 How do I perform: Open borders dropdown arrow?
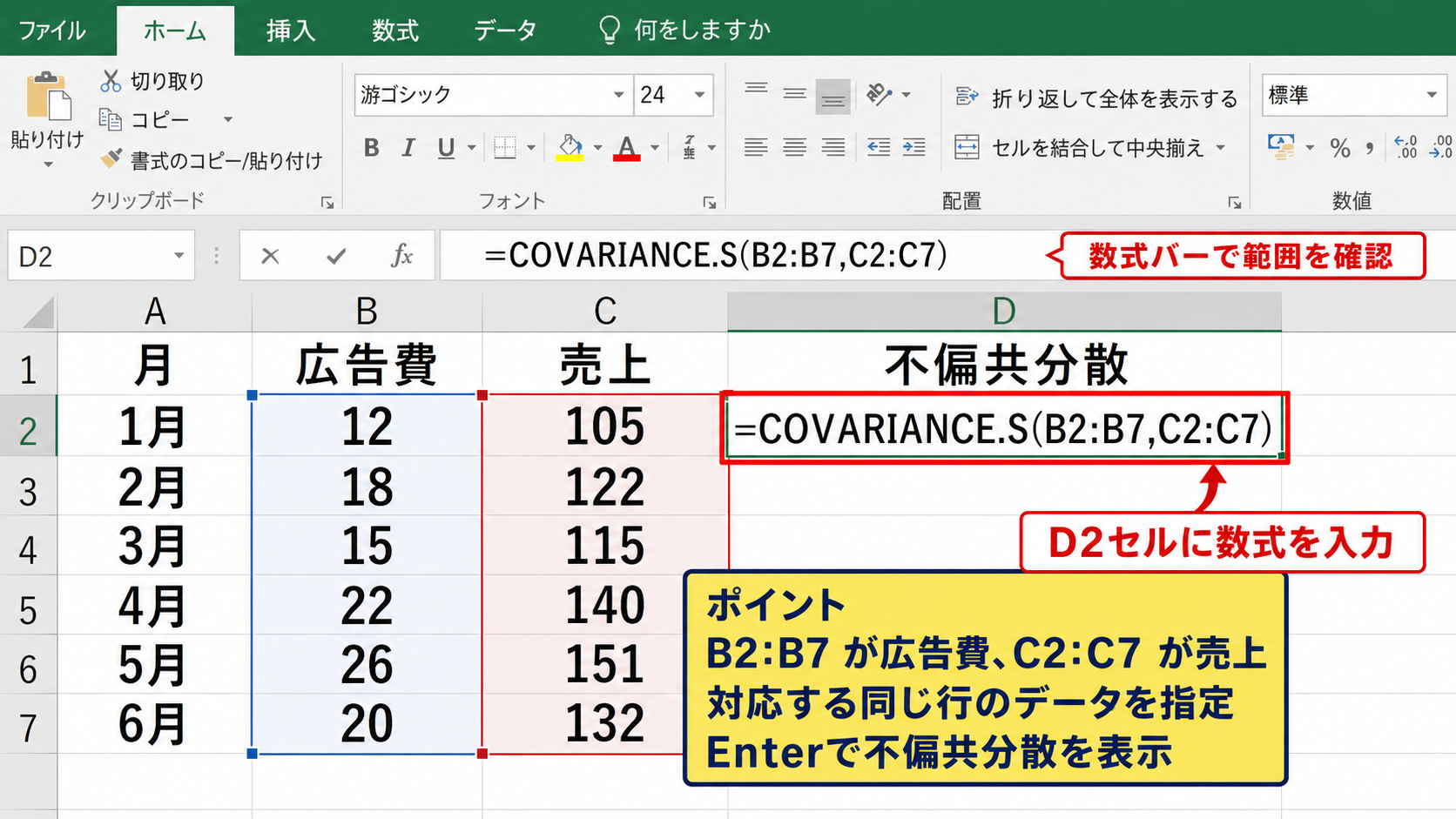pyautogui.click(x=530, y=148)
